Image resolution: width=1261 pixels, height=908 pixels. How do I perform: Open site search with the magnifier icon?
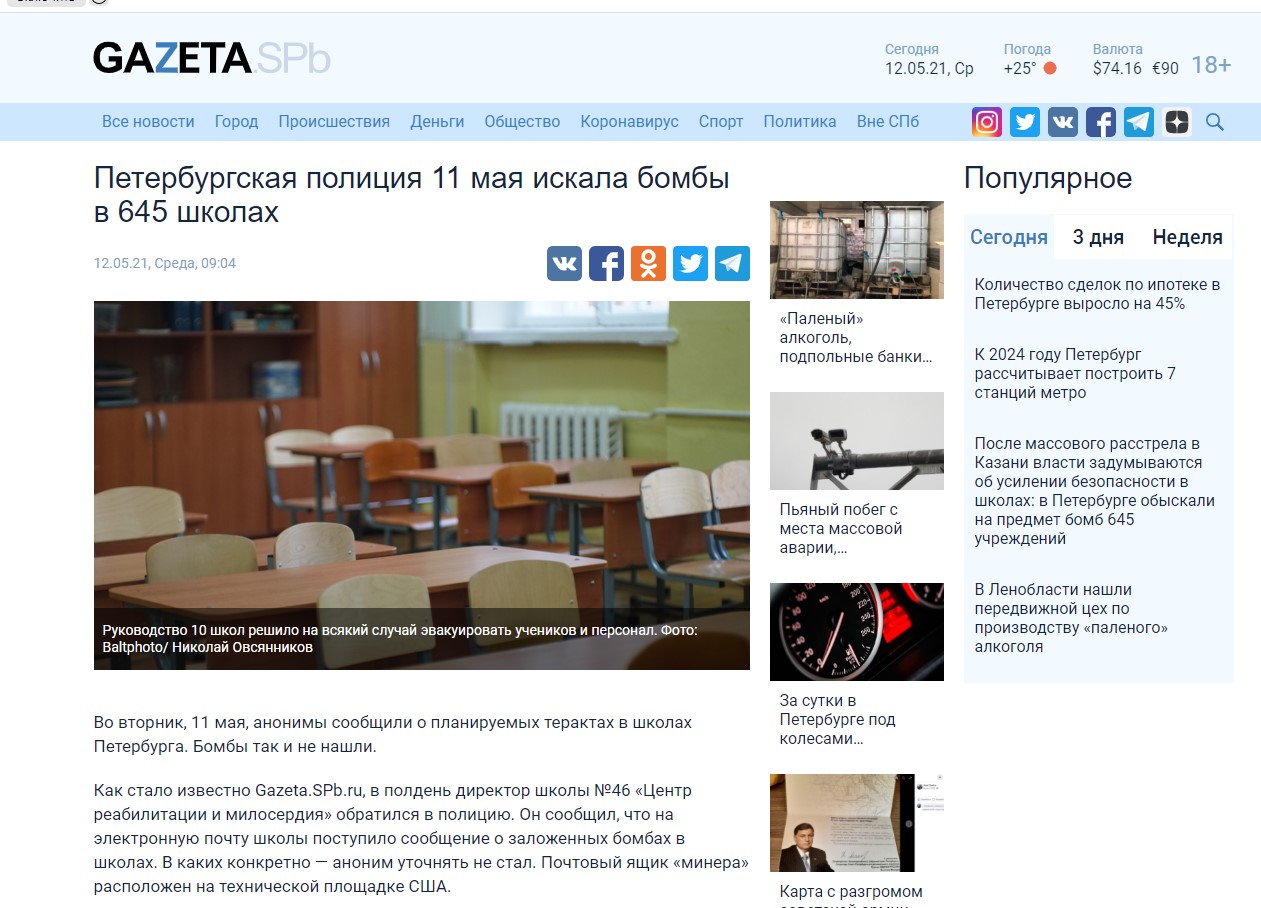tap(1215, 122)
